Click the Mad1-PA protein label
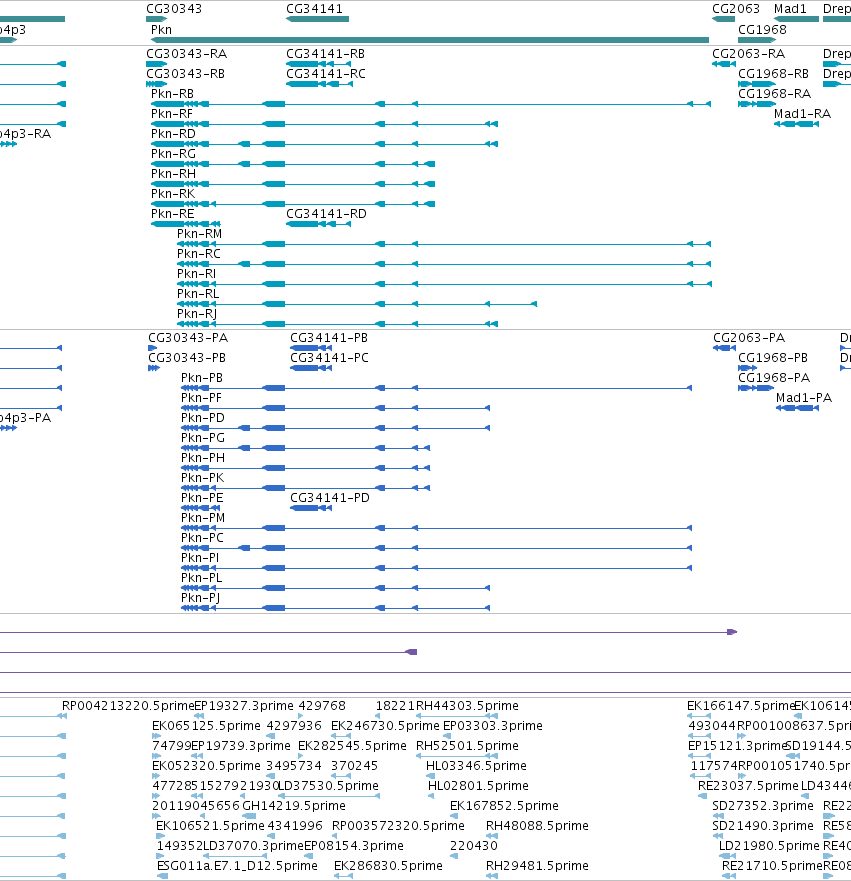Screen dimensions: 851x881 point(804,398)
